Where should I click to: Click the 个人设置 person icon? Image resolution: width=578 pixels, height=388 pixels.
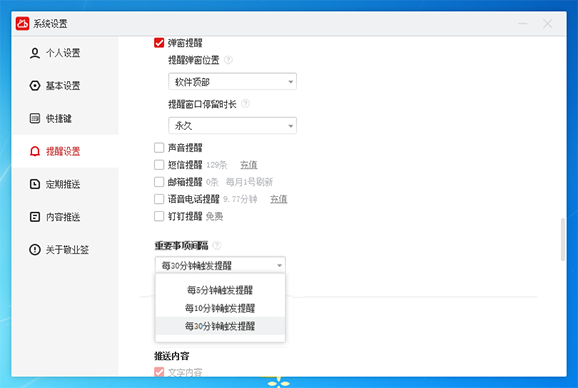pos(35,53)
